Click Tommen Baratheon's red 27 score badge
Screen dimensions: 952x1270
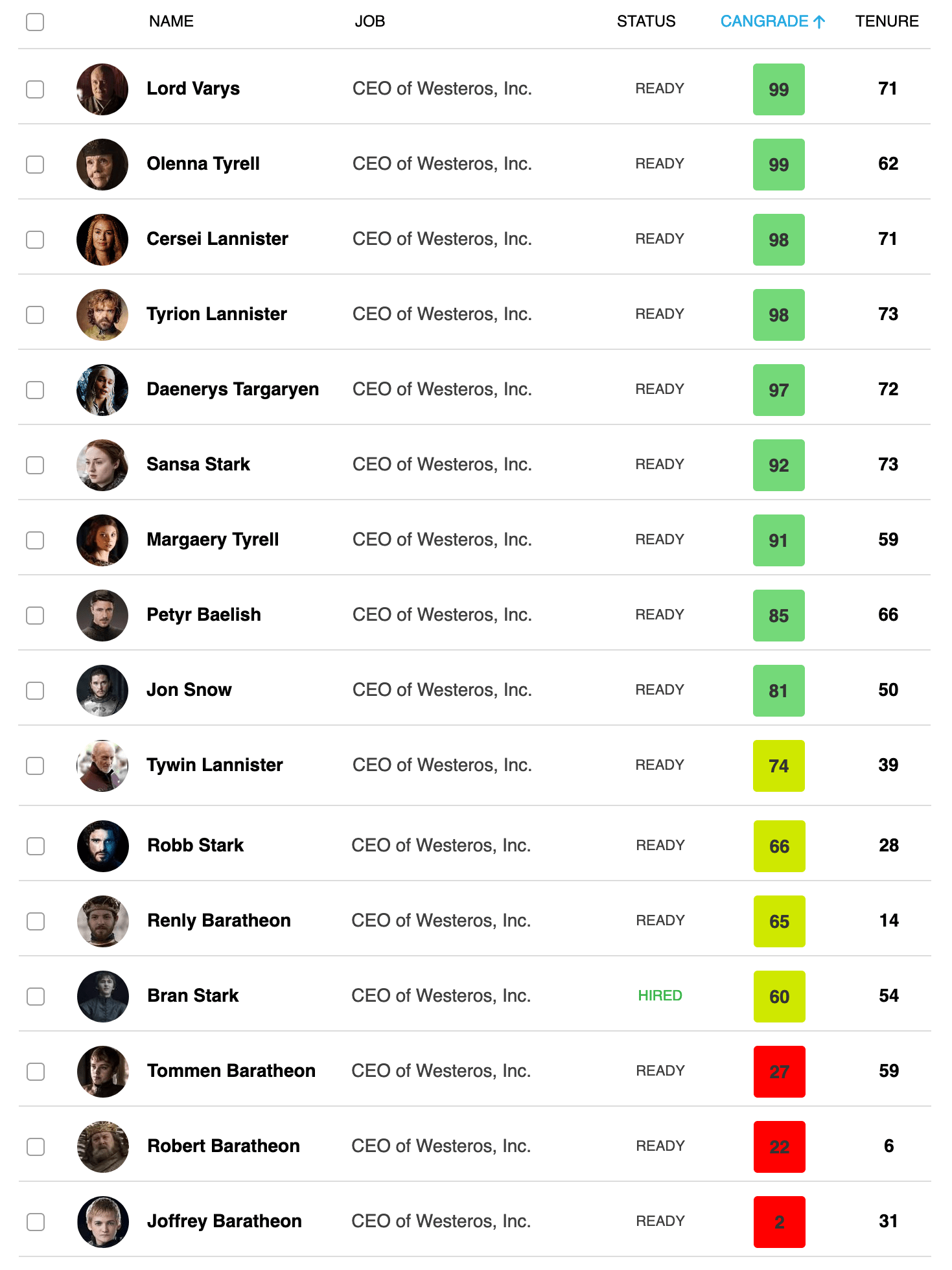tap(780, 1072)
